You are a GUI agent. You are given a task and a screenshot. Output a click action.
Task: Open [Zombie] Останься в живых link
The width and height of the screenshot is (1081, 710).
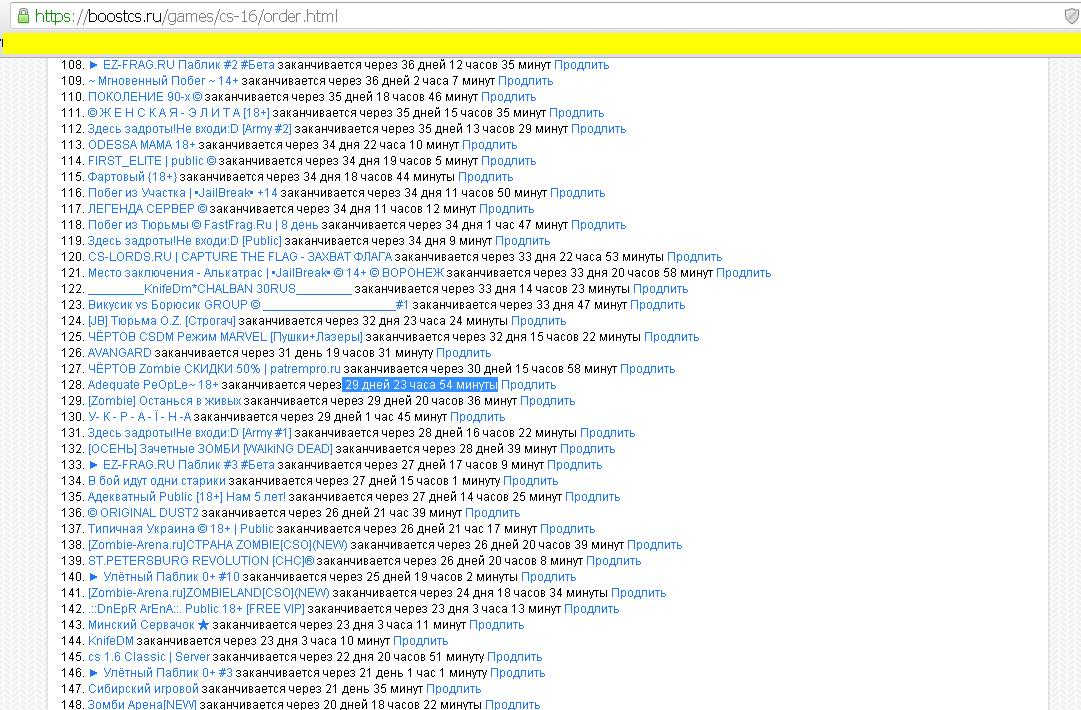165,400
